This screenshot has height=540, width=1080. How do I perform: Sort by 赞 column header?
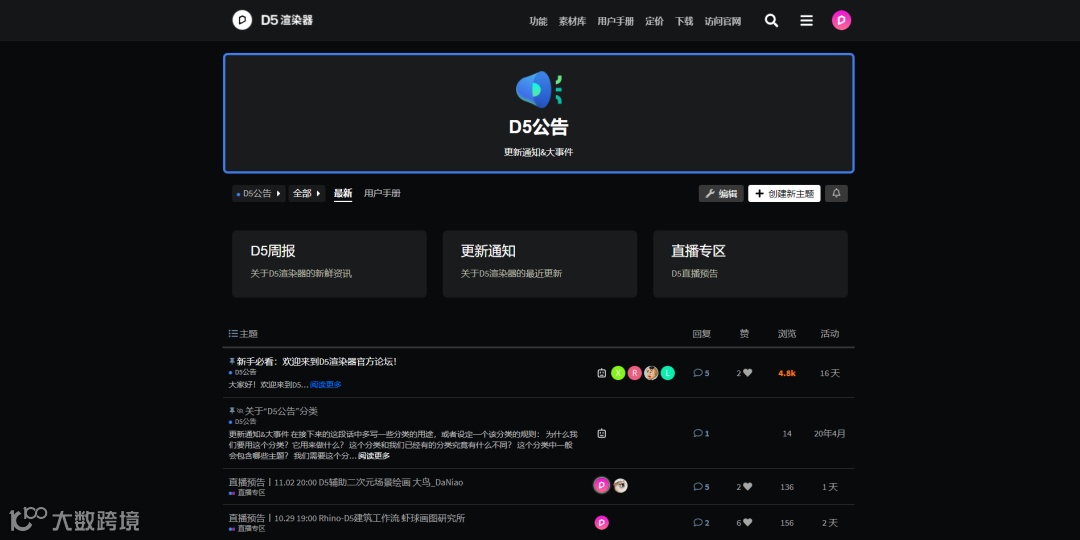click(744, 334)
